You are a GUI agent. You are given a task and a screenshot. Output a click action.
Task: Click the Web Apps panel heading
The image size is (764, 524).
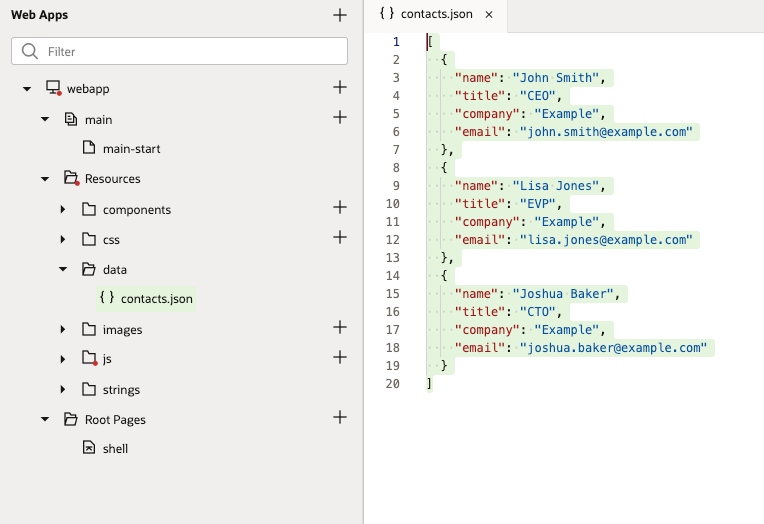[39, 15]
